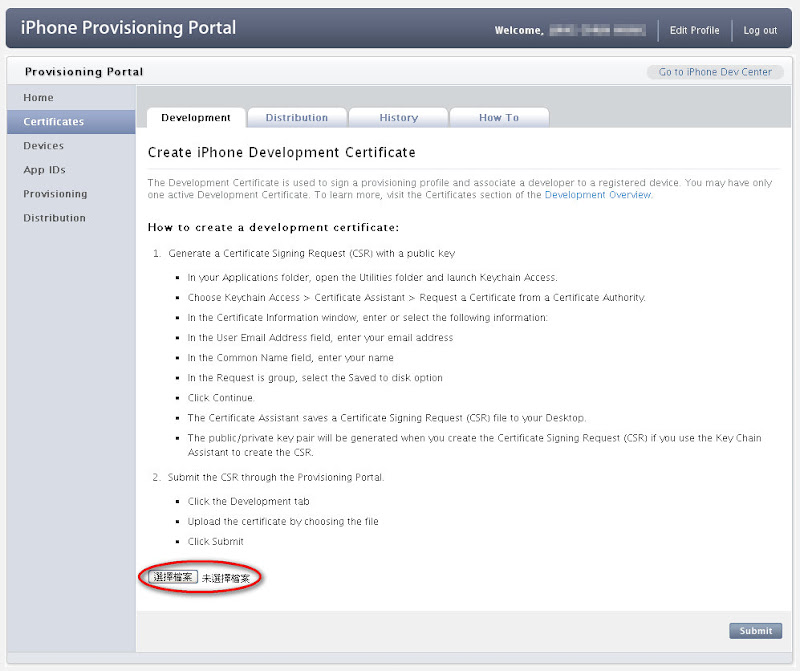This screenshot has width=800, height=671.
Task: Open the History tab
Action: [399, 118]
